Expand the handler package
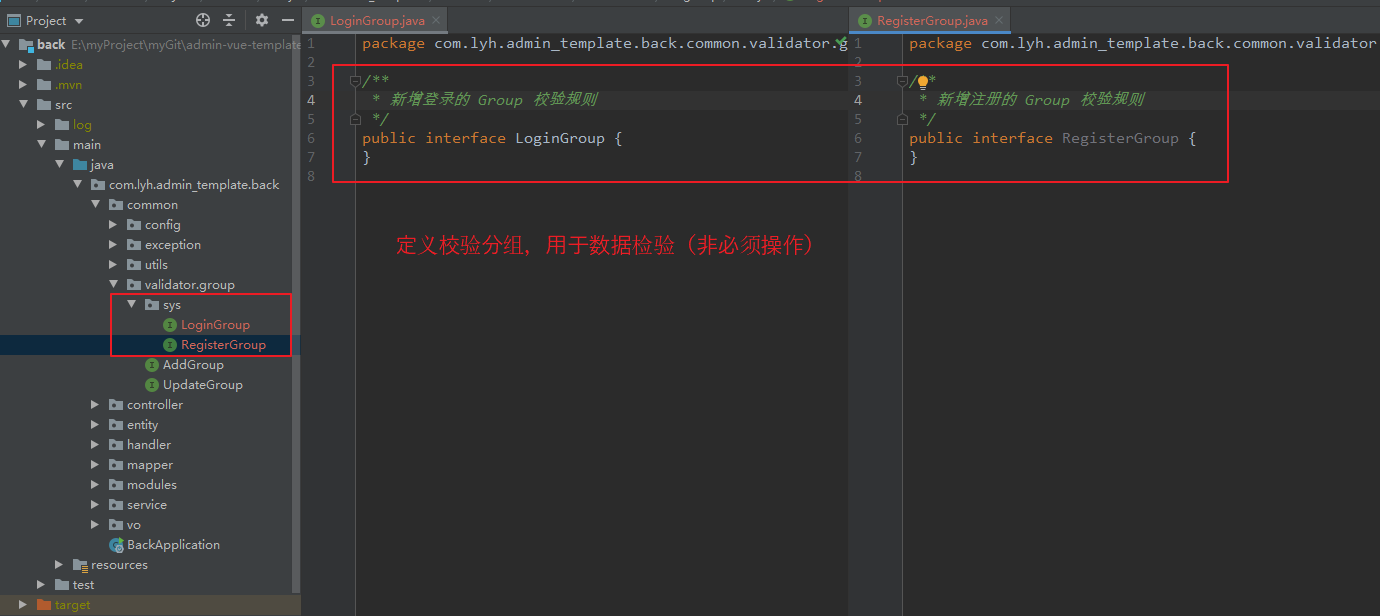Image resolution: width=1380 pixels, height=616 pixels. tap(95, 445)
